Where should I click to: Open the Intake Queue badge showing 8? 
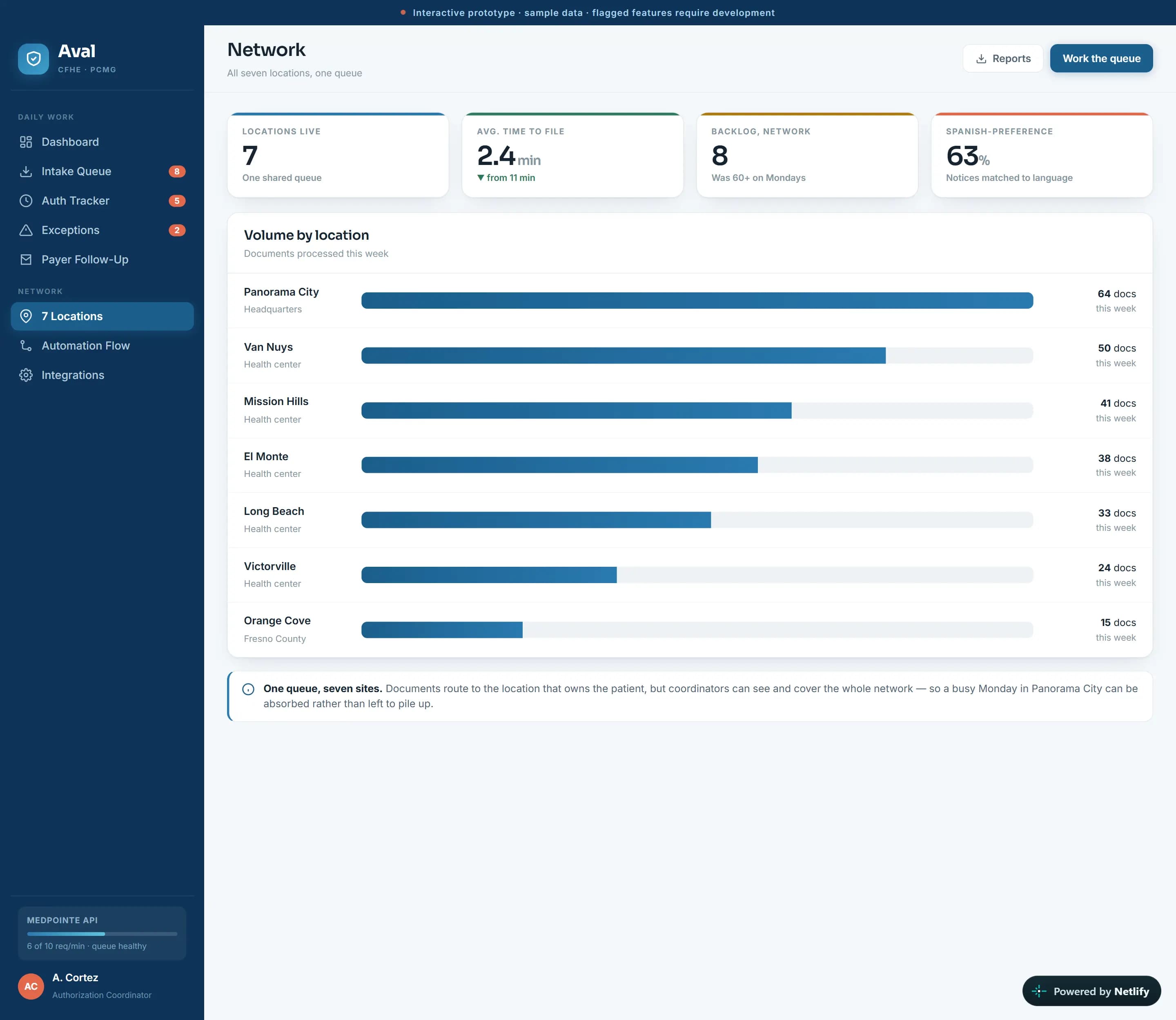[x=177, y=171]
